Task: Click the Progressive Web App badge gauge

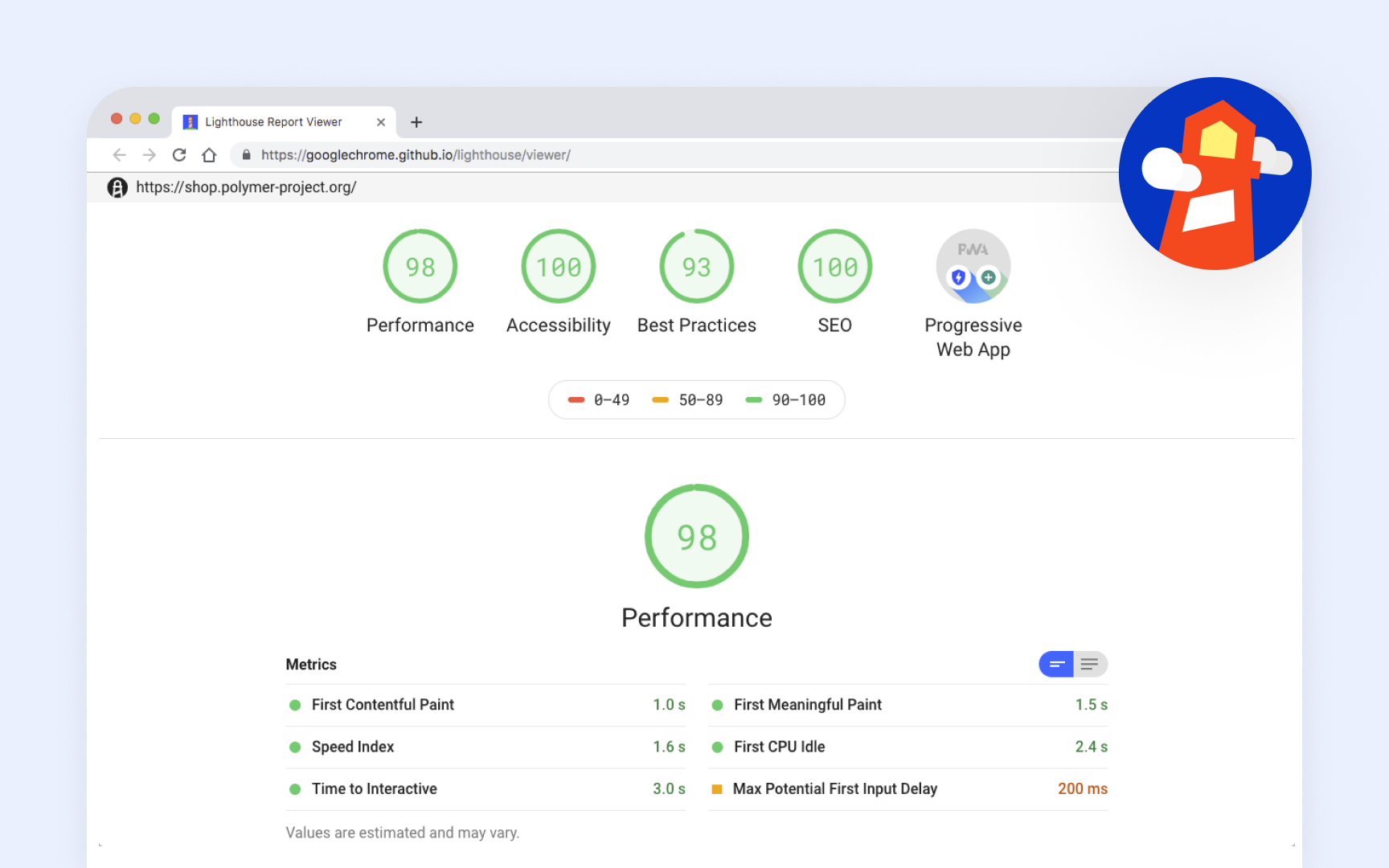Action: coord(973,267)
